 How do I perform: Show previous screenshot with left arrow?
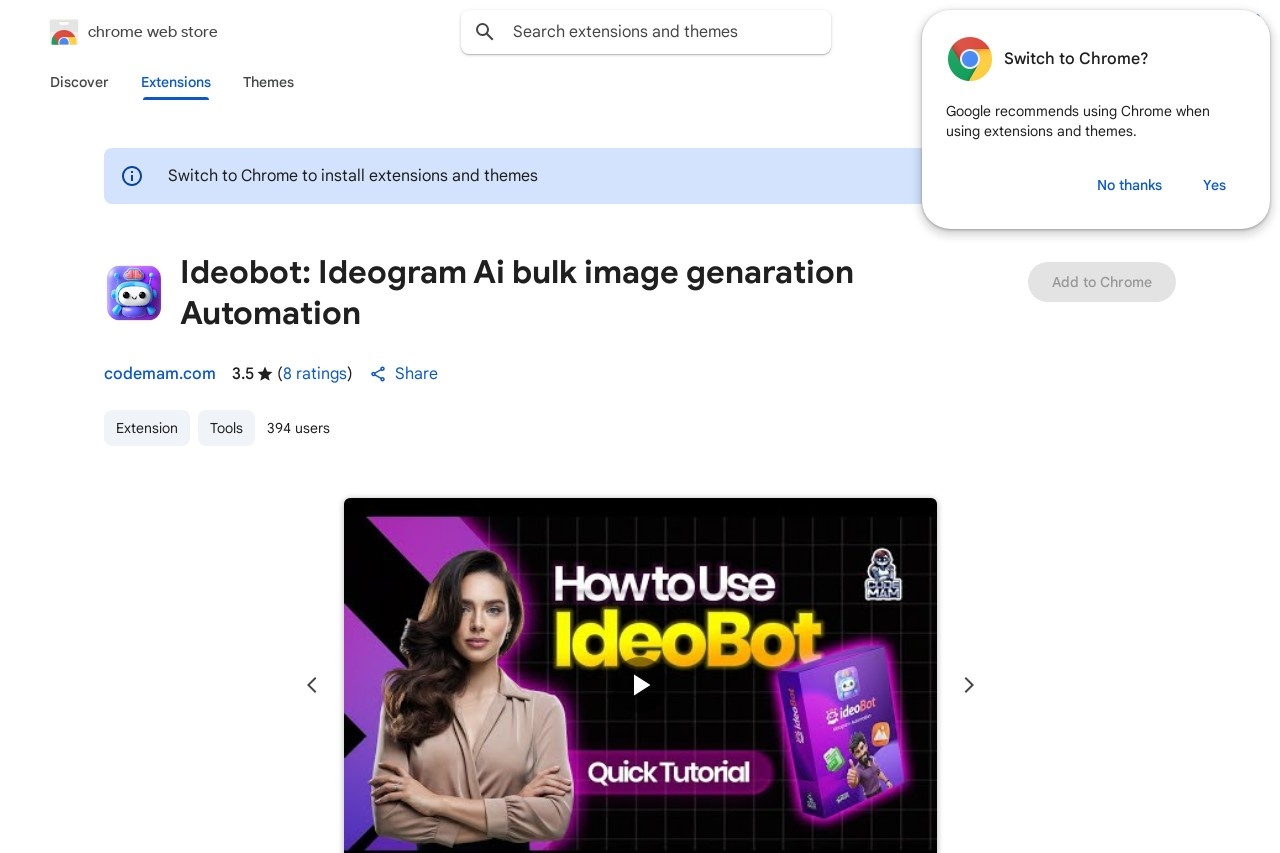[312, 685]
